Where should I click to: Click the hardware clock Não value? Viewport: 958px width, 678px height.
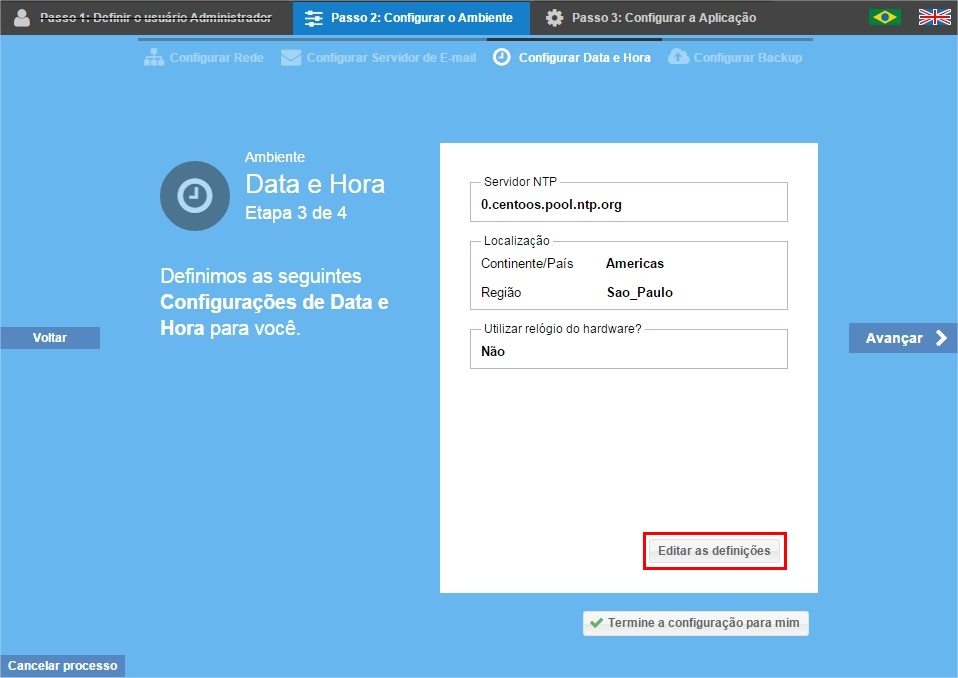click(x=493, y=352)
